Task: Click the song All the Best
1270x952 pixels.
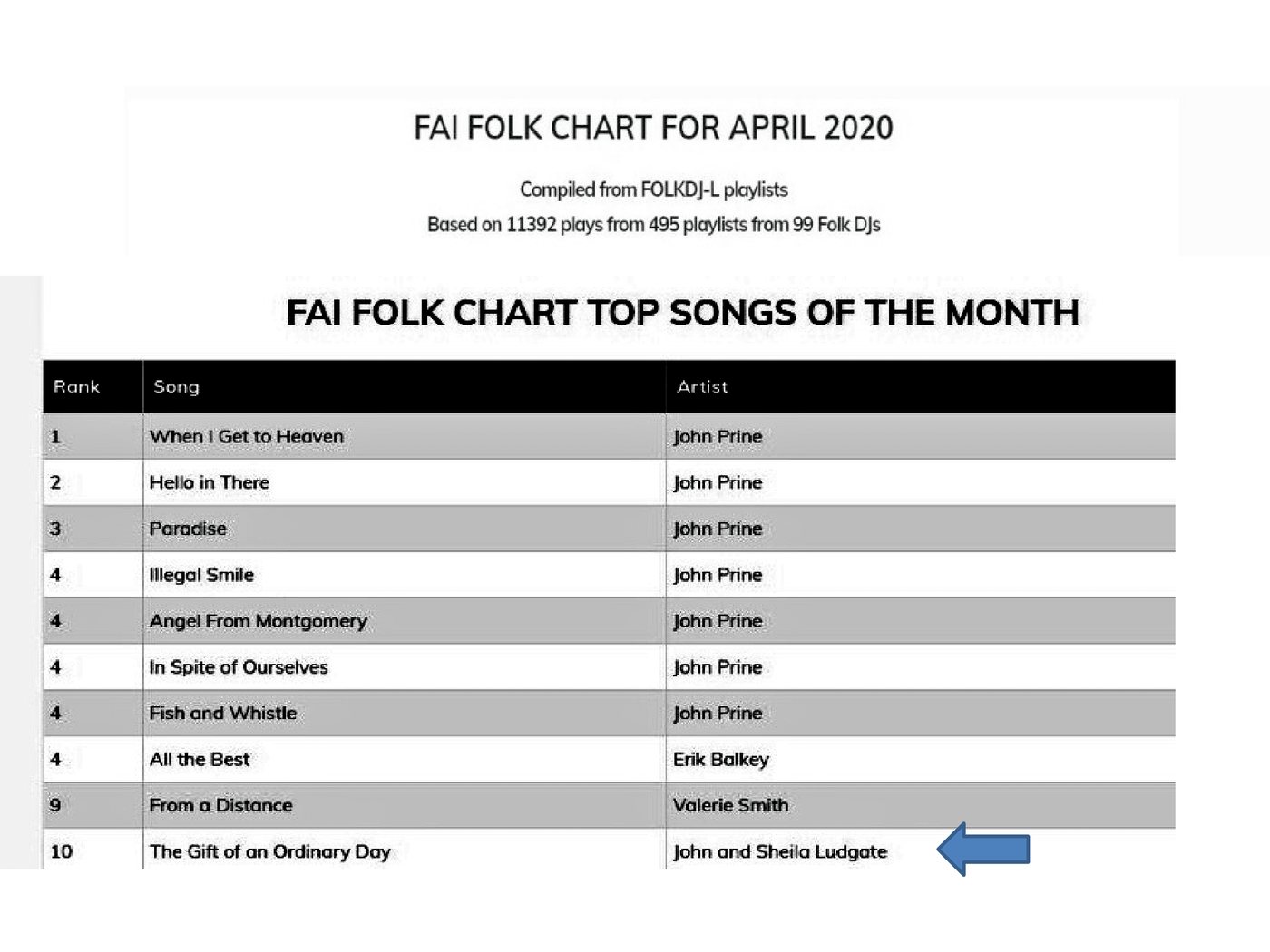Action: [200, 760]
